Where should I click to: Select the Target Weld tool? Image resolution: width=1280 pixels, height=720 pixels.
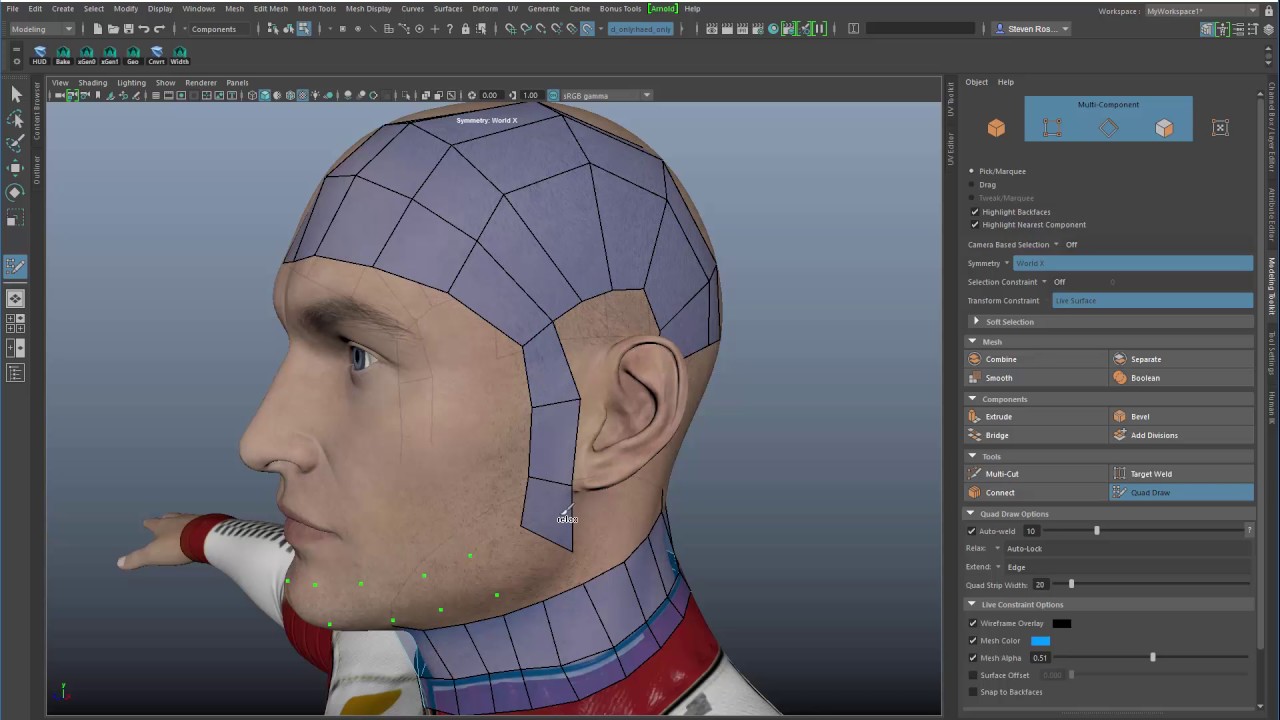(1150, 474)
